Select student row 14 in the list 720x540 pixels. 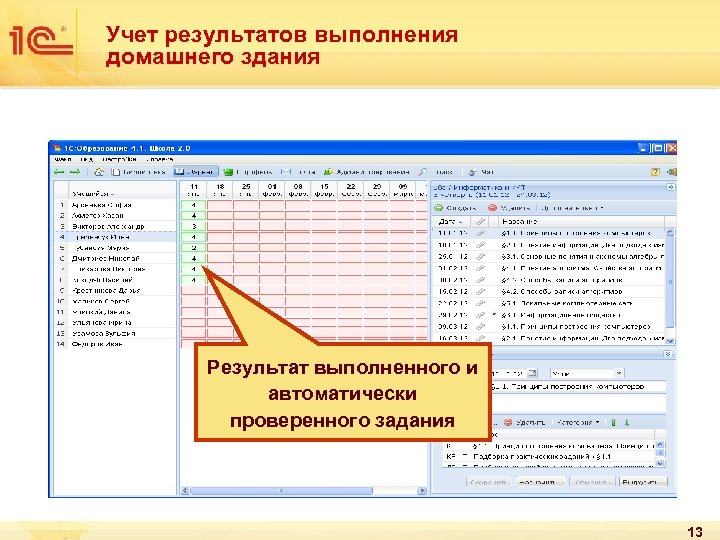tap(115, 344)
